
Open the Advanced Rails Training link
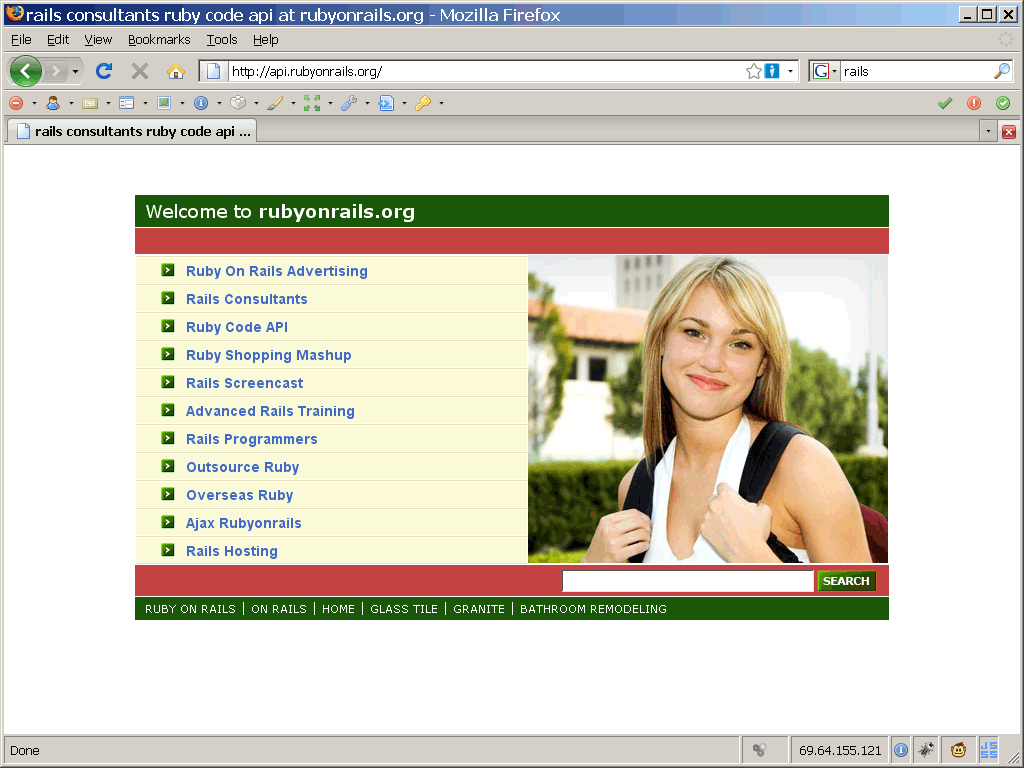(x=270, y=411)
